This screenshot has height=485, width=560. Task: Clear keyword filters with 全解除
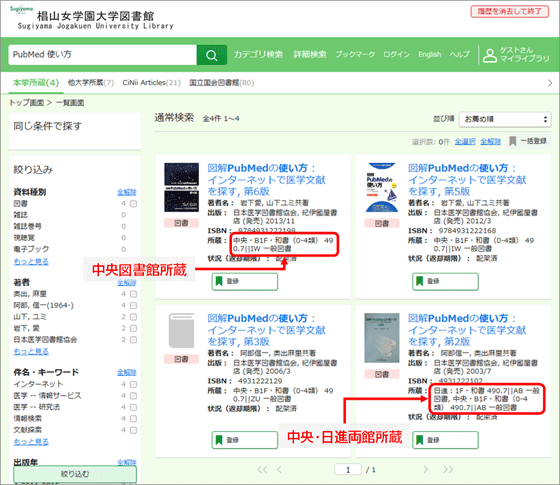127,372
